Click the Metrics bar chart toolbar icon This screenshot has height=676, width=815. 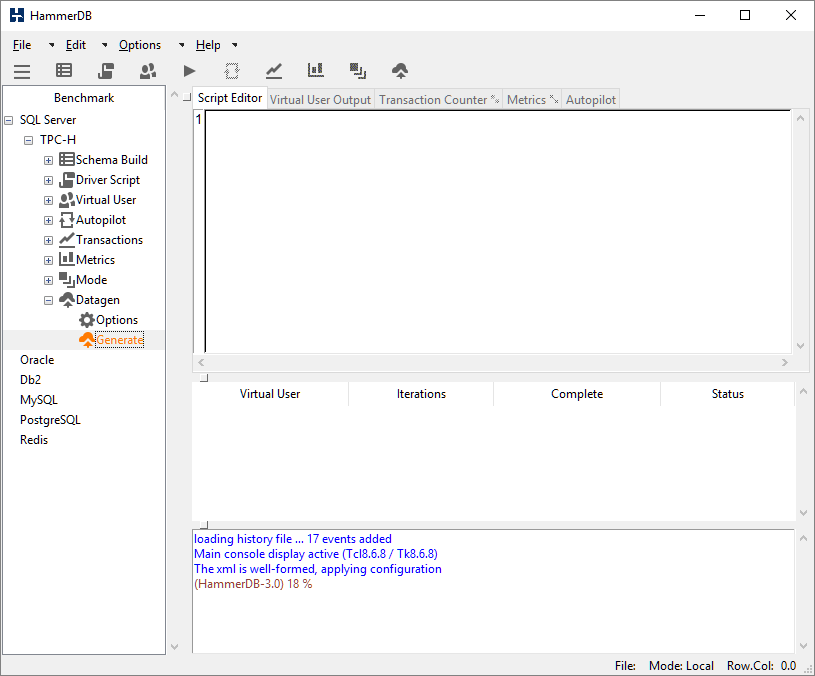coord(316,70)
